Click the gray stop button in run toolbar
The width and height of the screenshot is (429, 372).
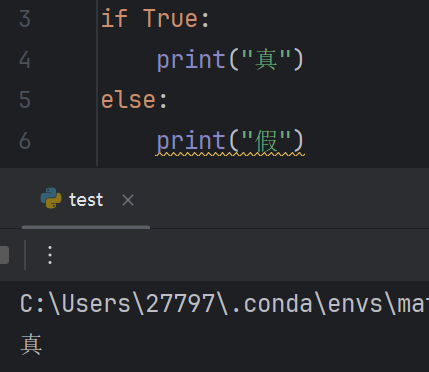tap(4, 255)
